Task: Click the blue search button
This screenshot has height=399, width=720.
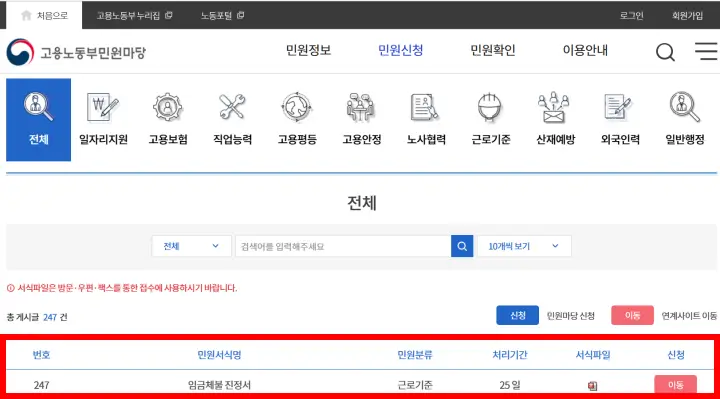Action: (x=462, y=246)
